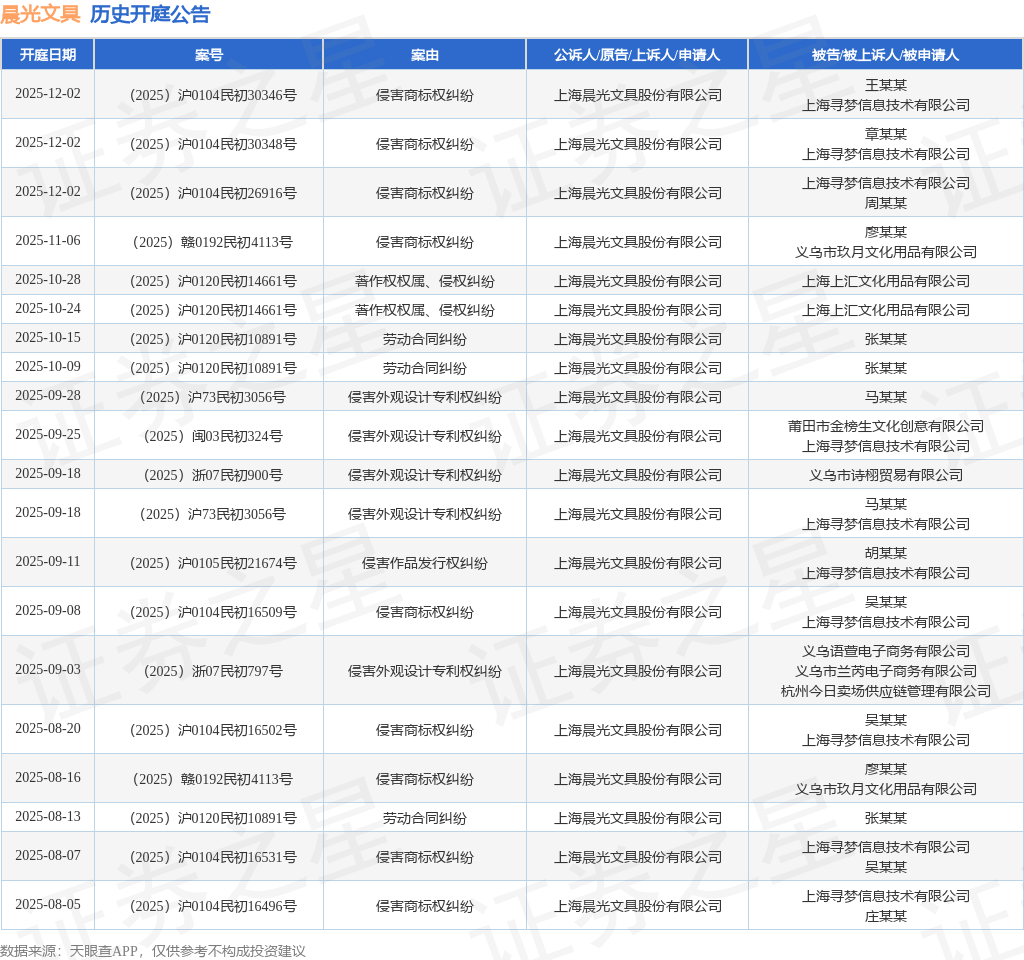Click defendant 章某某

pos(886,134)
